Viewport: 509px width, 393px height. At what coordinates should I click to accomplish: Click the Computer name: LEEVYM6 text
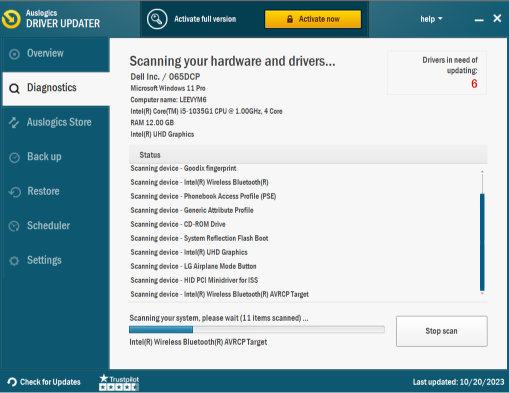click(168, 100)
